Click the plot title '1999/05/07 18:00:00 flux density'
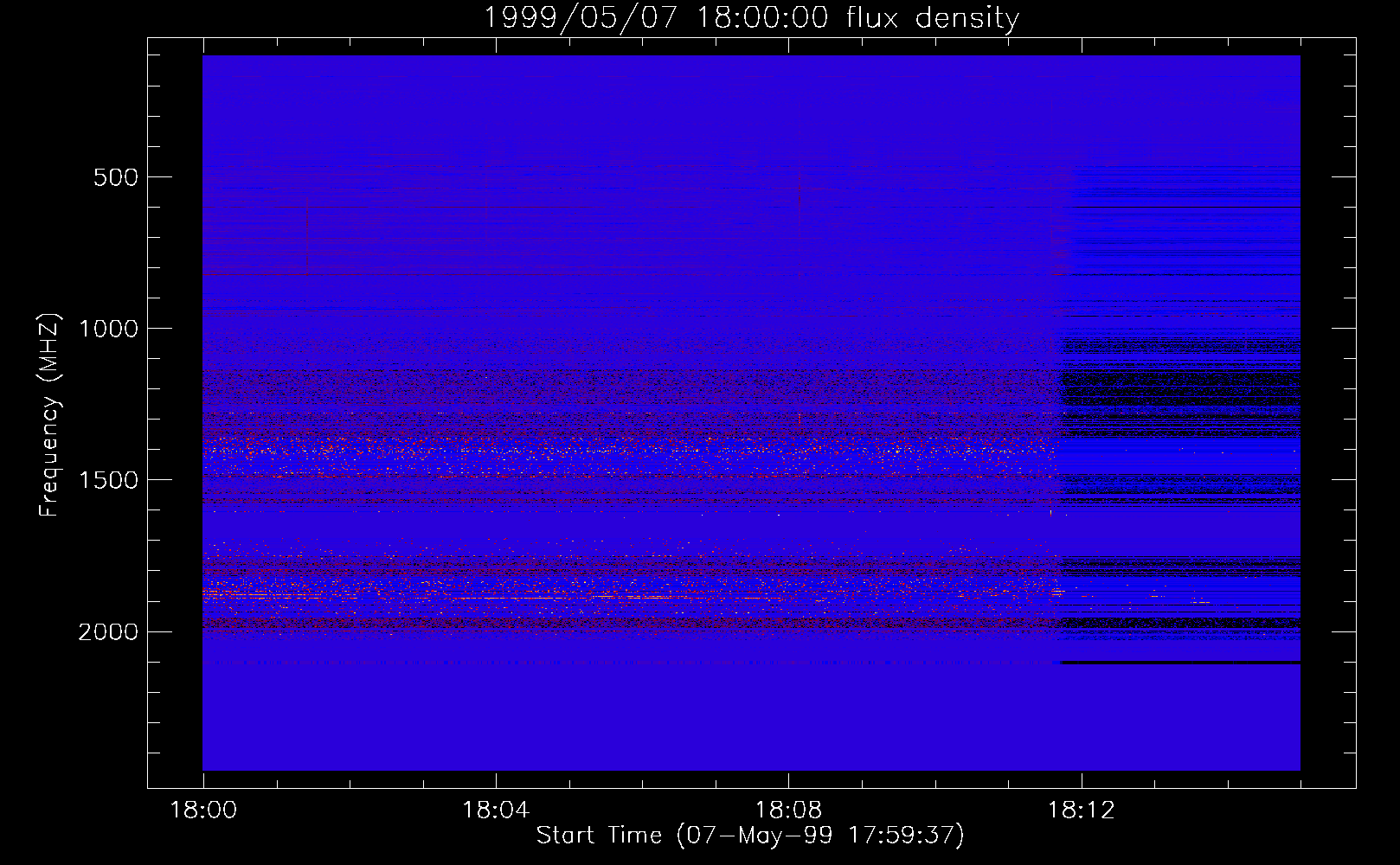This screenshot has width=1400, height=865. click(750, 17)
